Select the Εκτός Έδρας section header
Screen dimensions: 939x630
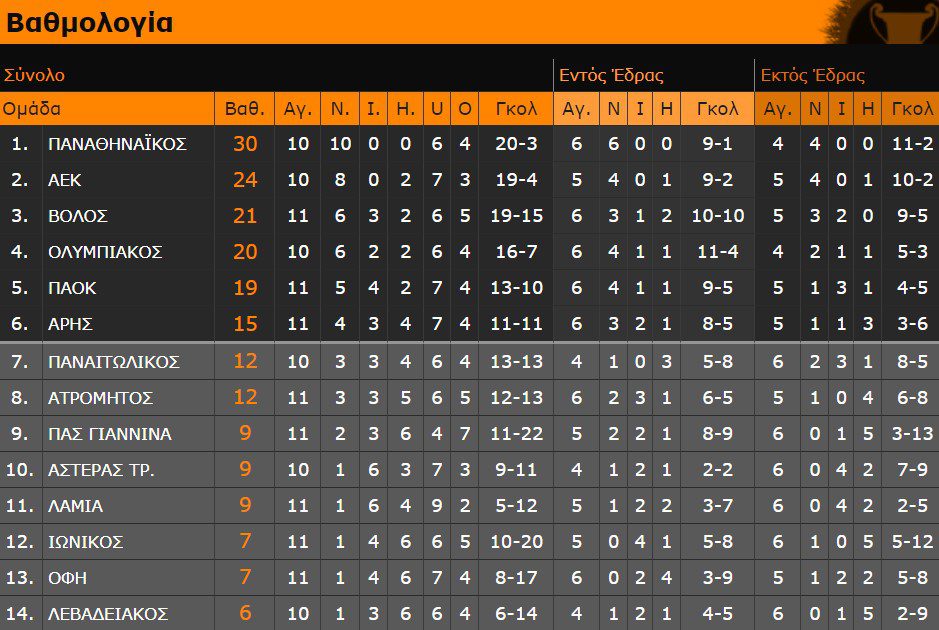click(813, 75)
